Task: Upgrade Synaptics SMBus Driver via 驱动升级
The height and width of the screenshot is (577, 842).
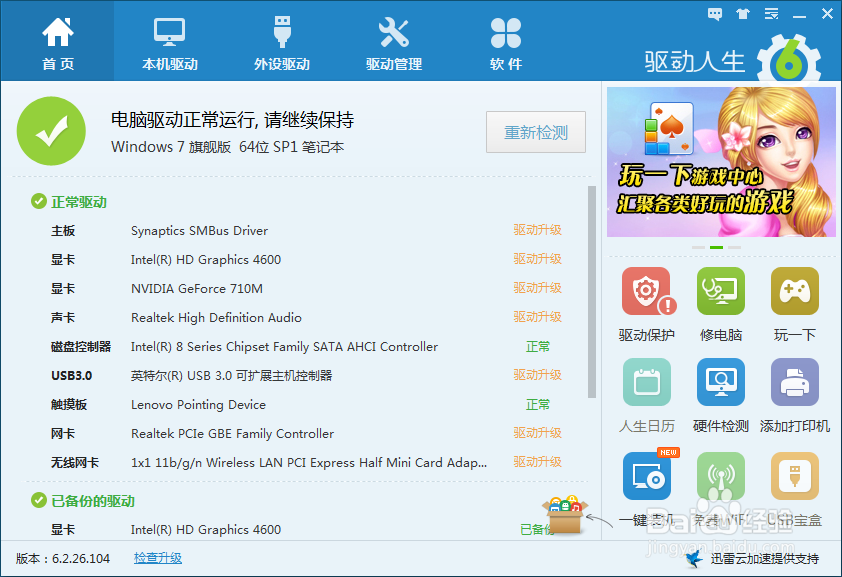Action: click(x=538, y=230)
